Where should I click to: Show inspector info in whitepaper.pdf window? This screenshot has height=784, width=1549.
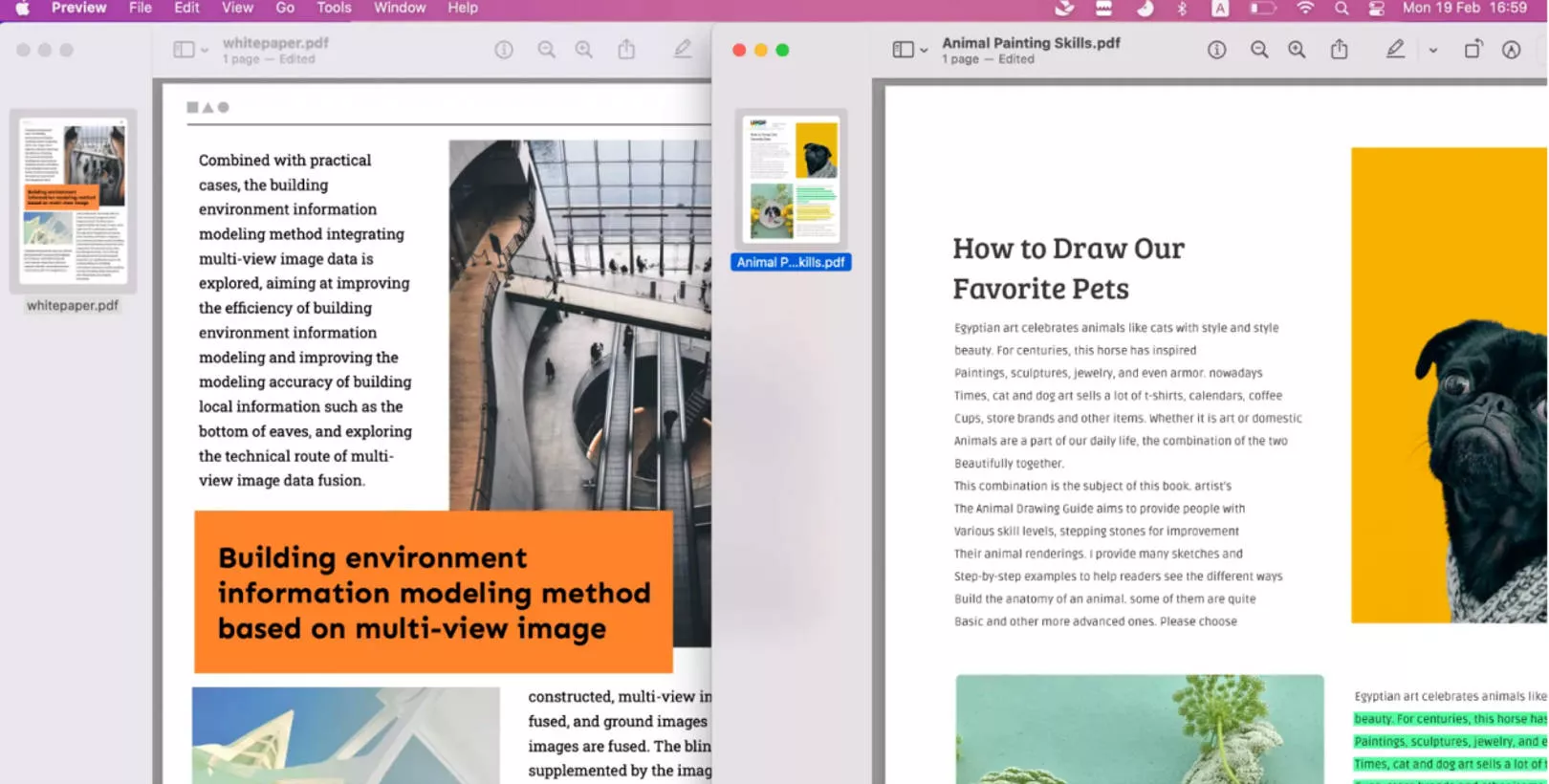(504, 50)
